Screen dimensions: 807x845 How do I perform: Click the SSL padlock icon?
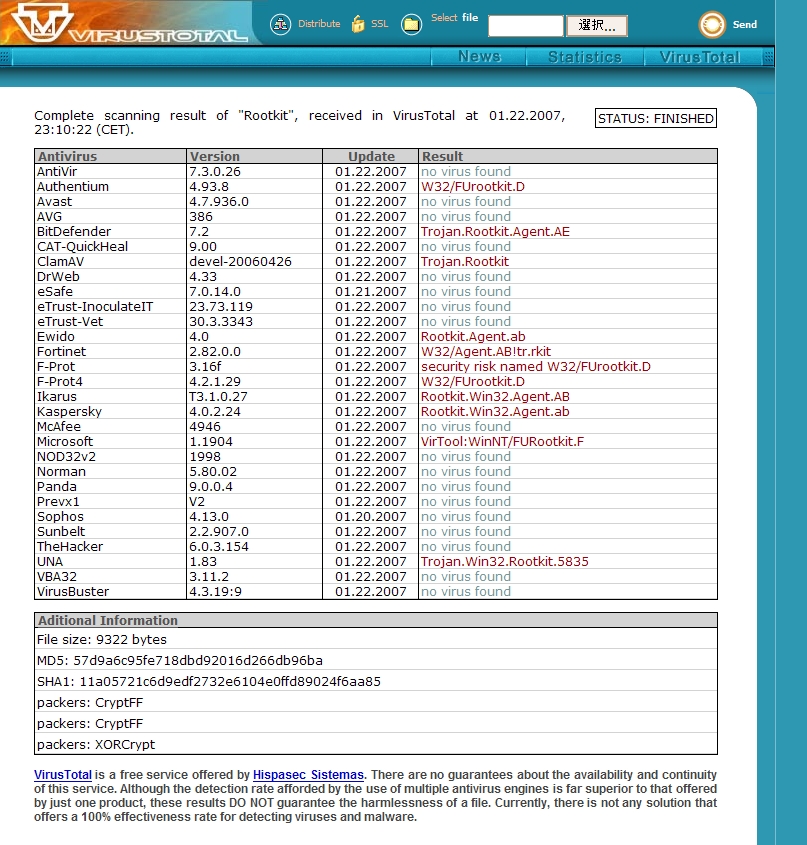[358, 24]
